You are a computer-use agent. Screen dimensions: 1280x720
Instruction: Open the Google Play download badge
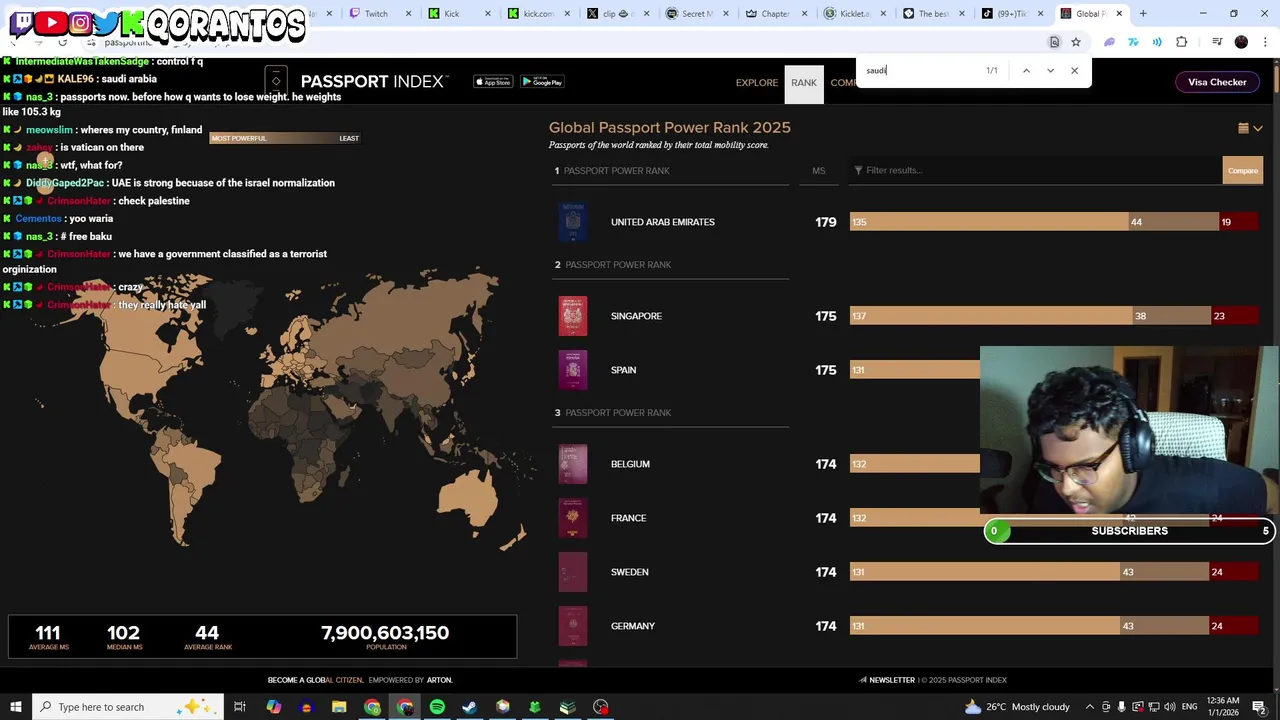pos(542,82)
